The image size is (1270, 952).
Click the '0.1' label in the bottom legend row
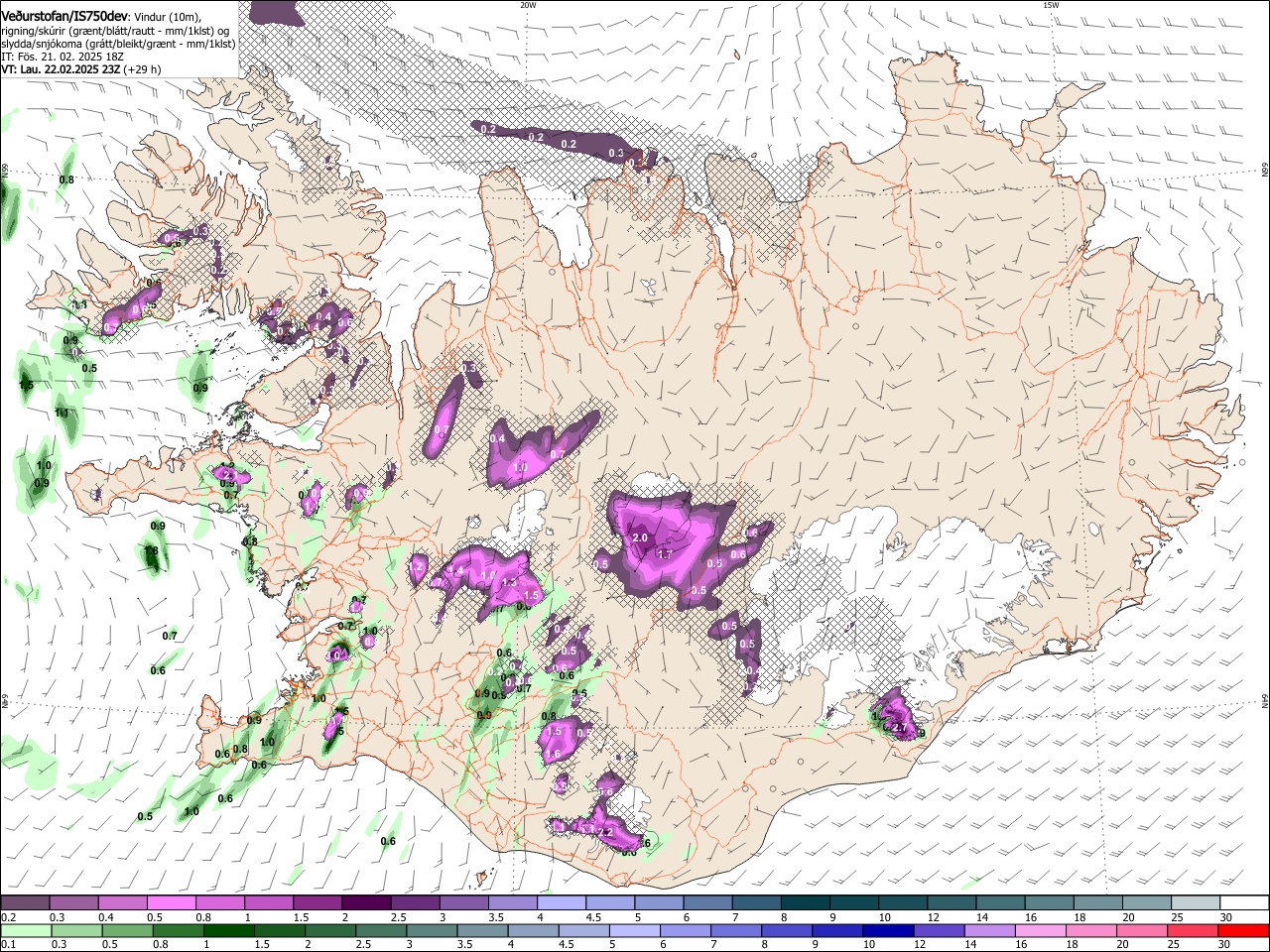9,945
